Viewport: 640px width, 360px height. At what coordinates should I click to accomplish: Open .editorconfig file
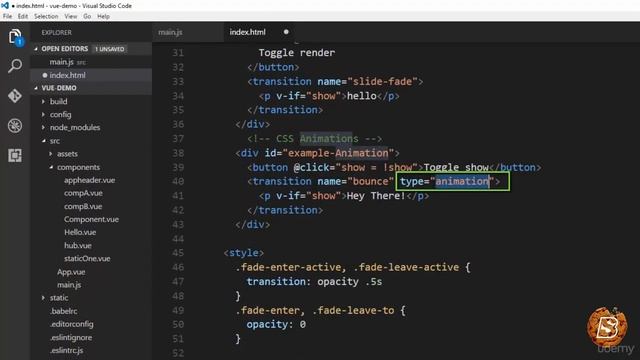[71, 324]
